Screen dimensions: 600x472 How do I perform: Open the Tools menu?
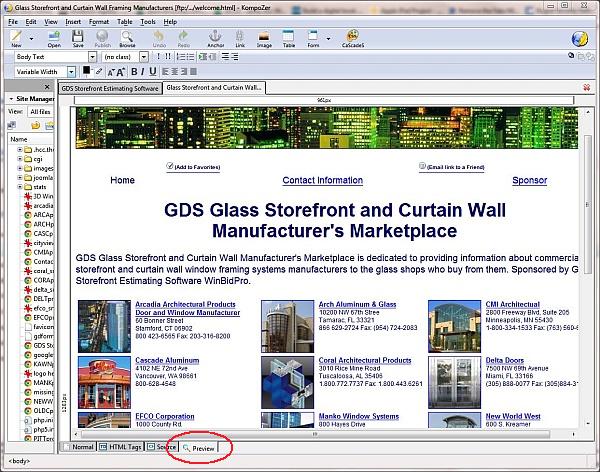coord(148,22)
